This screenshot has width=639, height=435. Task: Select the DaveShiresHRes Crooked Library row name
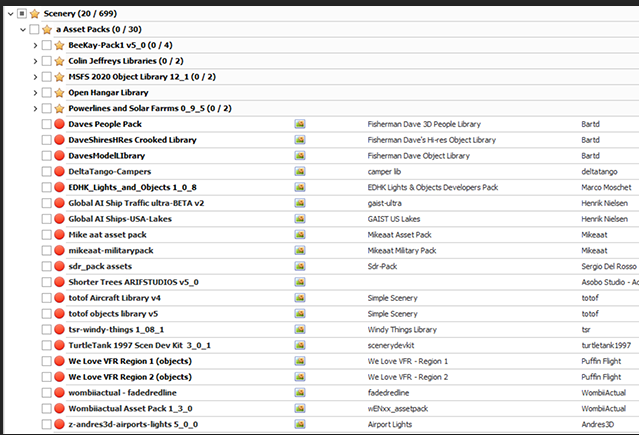click(x=132, y=140)
